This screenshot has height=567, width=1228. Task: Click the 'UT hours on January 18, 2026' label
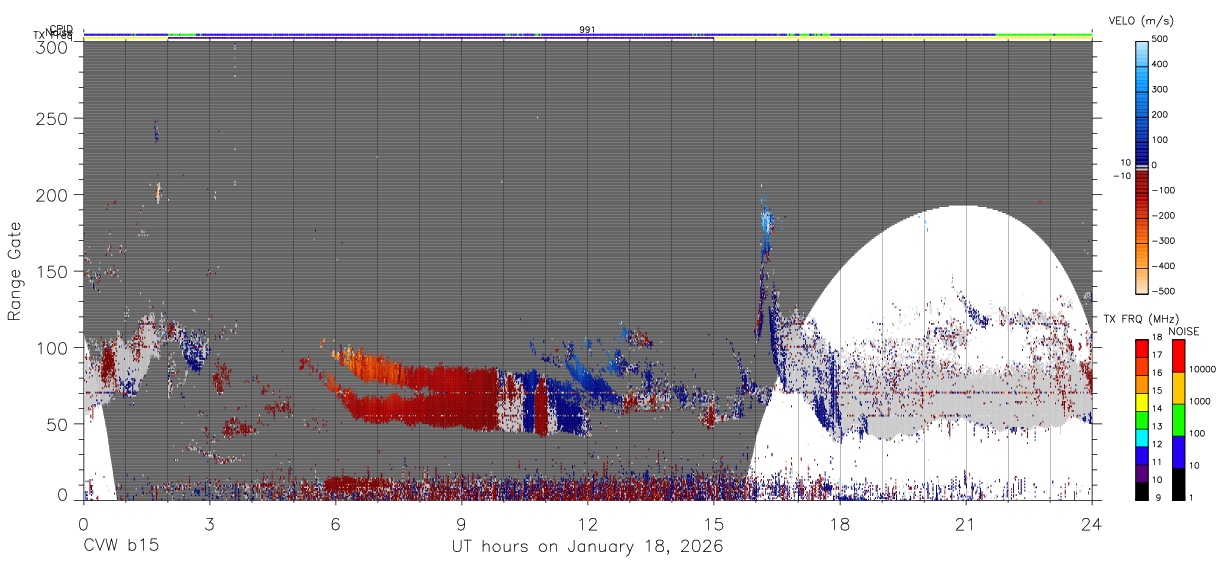[586, 549]
